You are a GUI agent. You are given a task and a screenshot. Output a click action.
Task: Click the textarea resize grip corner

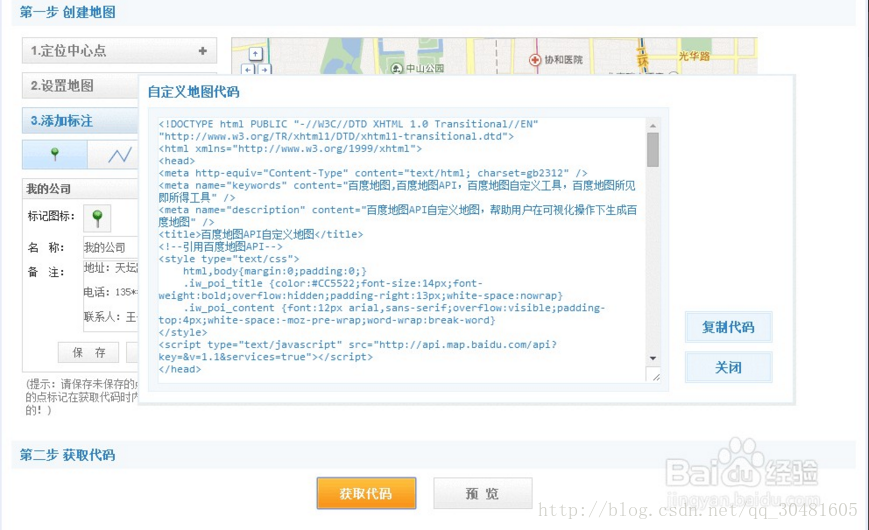(x=655, y=376)
